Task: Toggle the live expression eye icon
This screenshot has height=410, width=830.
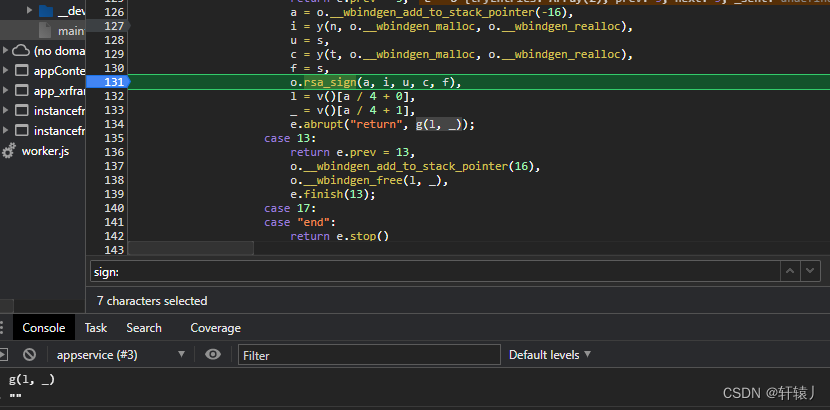Action: pos(213,354)
